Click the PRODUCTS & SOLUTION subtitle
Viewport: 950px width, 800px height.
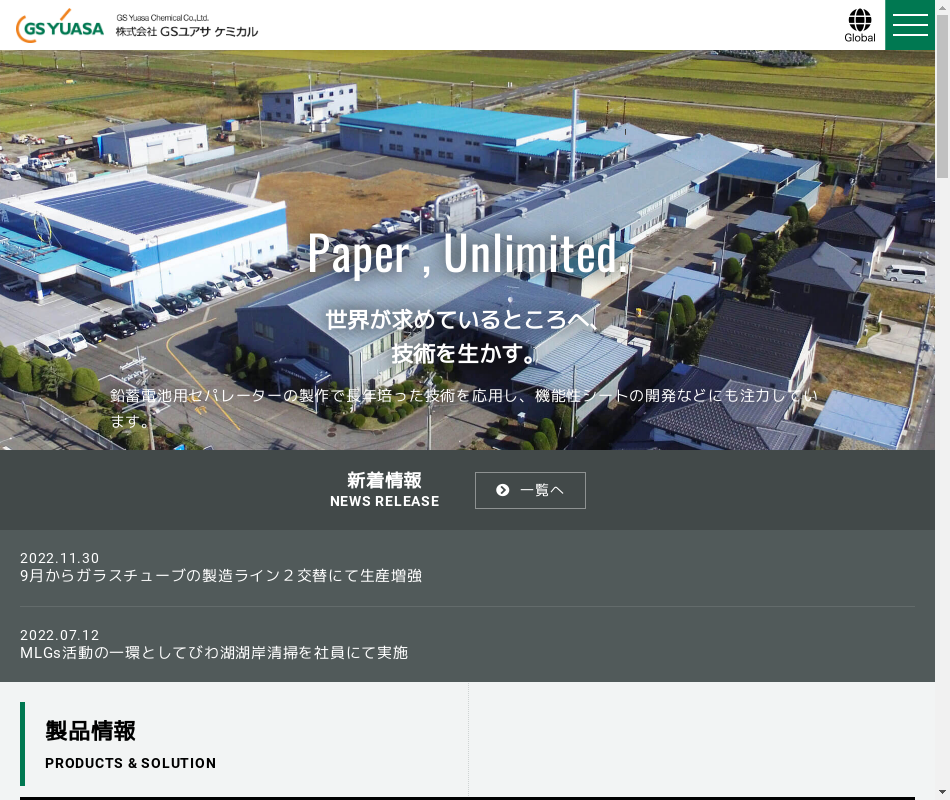(x=130, y=763)
